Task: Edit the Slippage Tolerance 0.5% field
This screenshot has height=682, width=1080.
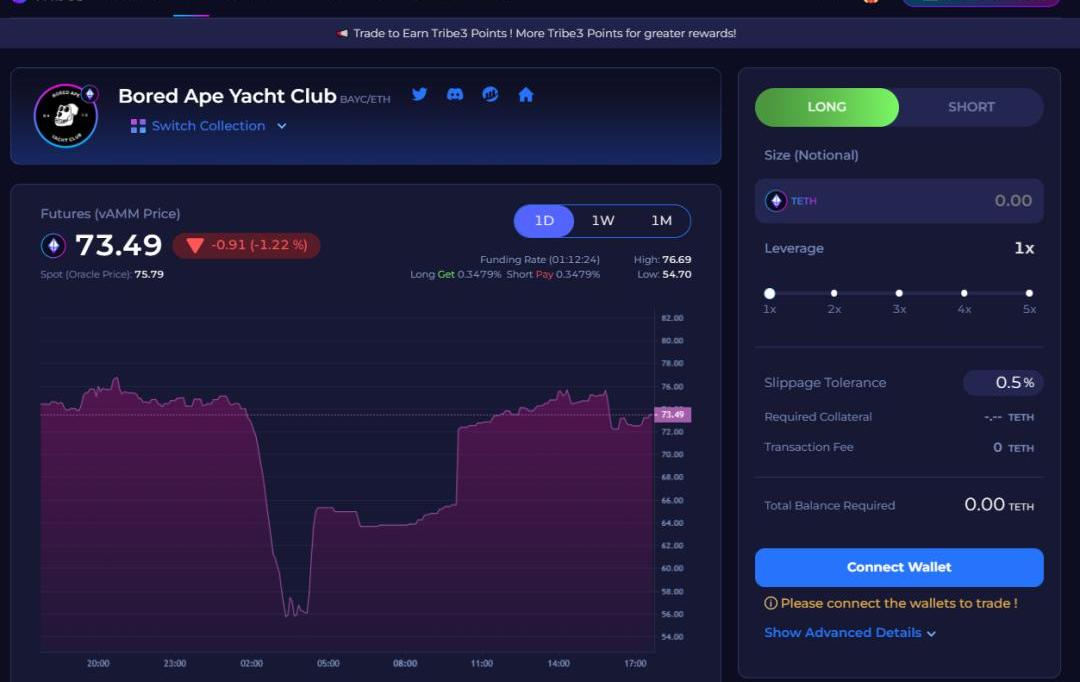Action: (x=1003, y=382)
